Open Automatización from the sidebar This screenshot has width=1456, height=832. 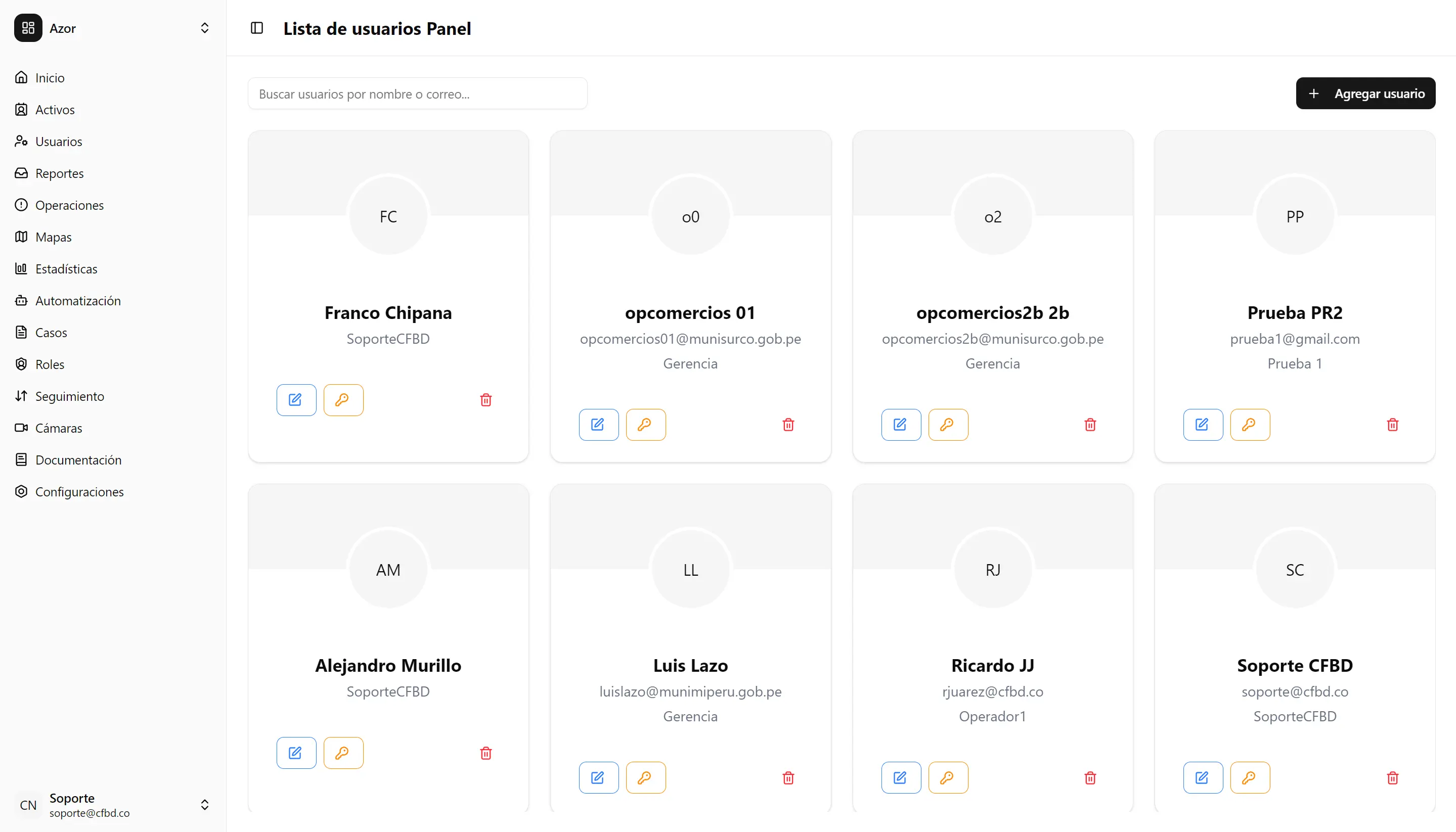(78, 301)
